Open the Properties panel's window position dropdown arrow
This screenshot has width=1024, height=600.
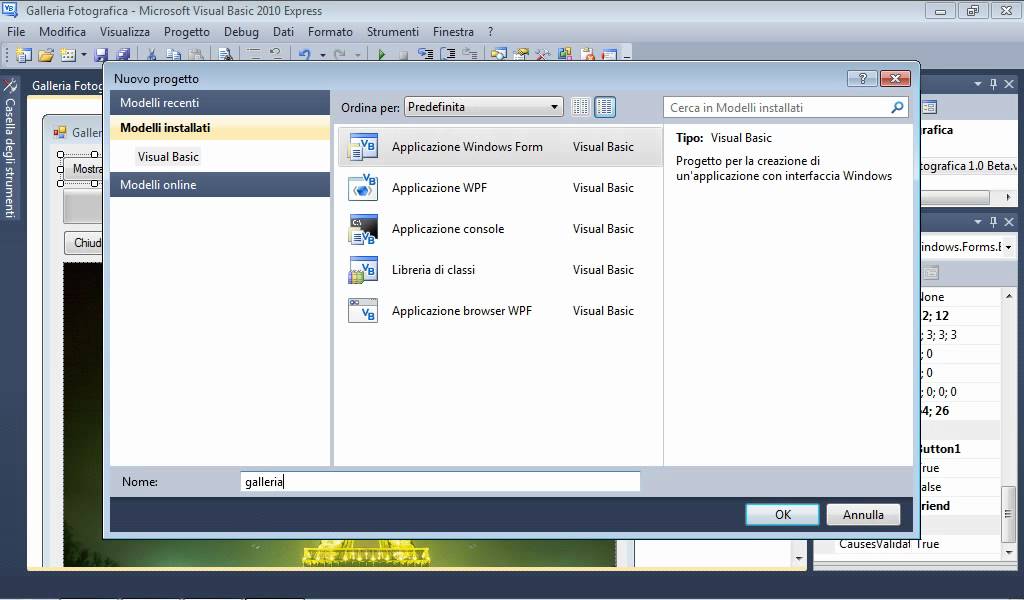pos(978,222)
